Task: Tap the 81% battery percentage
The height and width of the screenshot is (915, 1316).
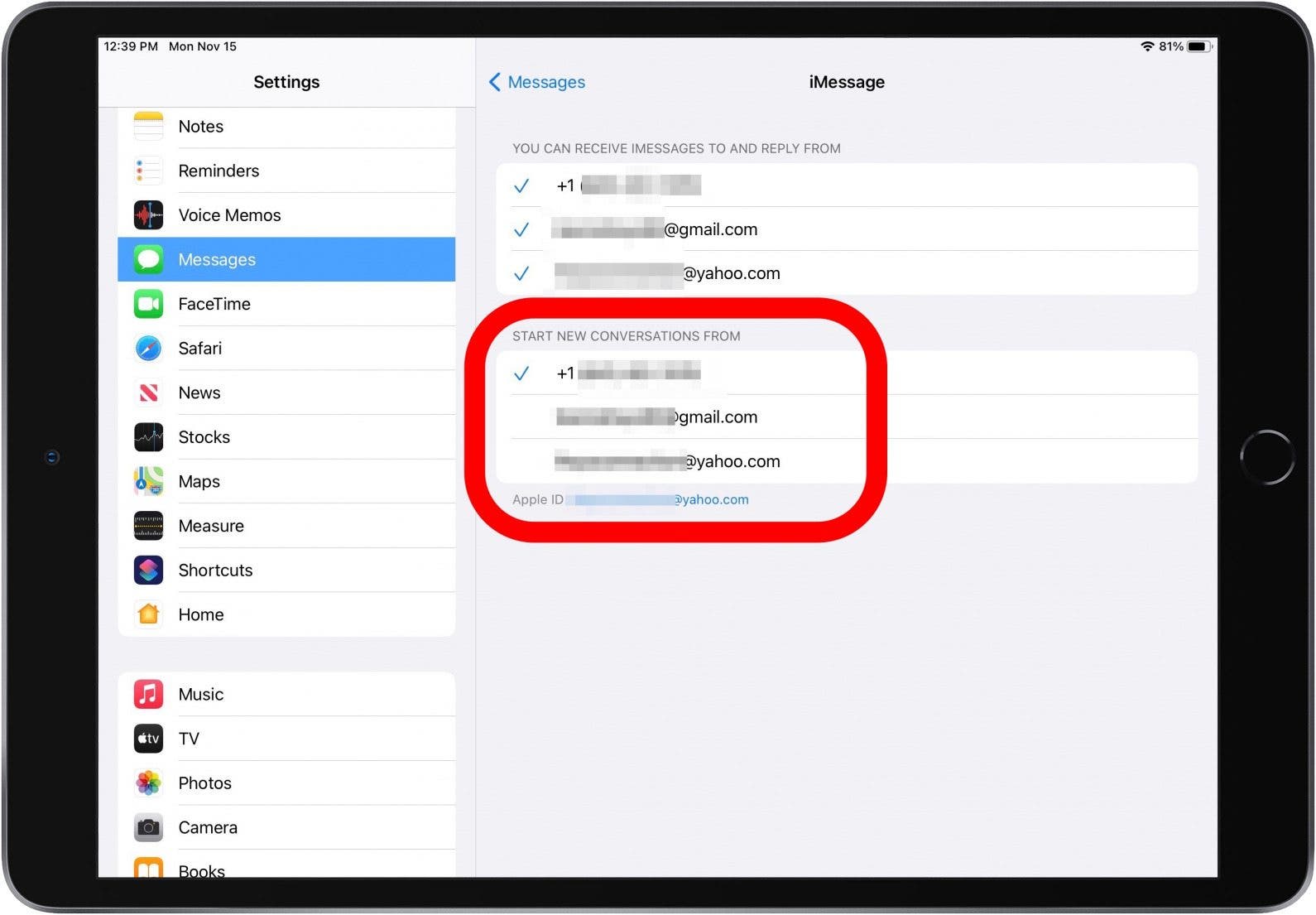Action: tap(1170, 46)
